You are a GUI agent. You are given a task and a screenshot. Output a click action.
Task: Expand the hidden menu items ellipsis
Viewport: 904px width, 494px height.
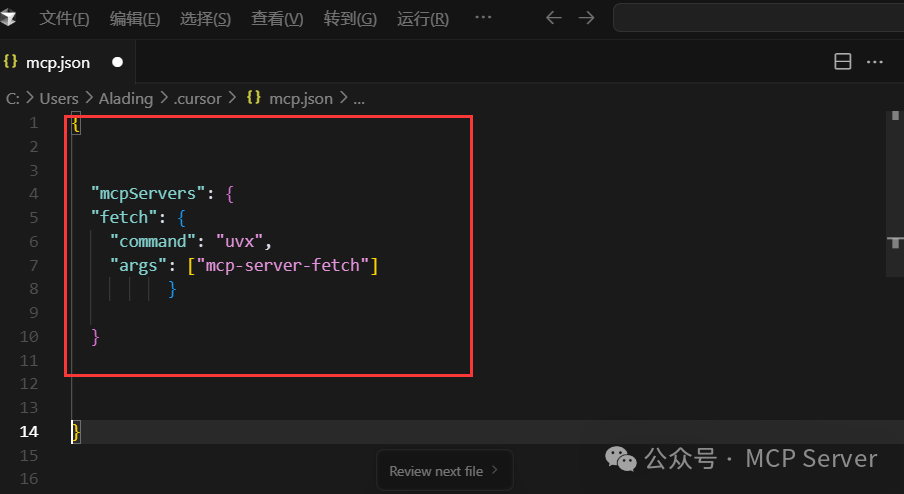coord(483,18)
